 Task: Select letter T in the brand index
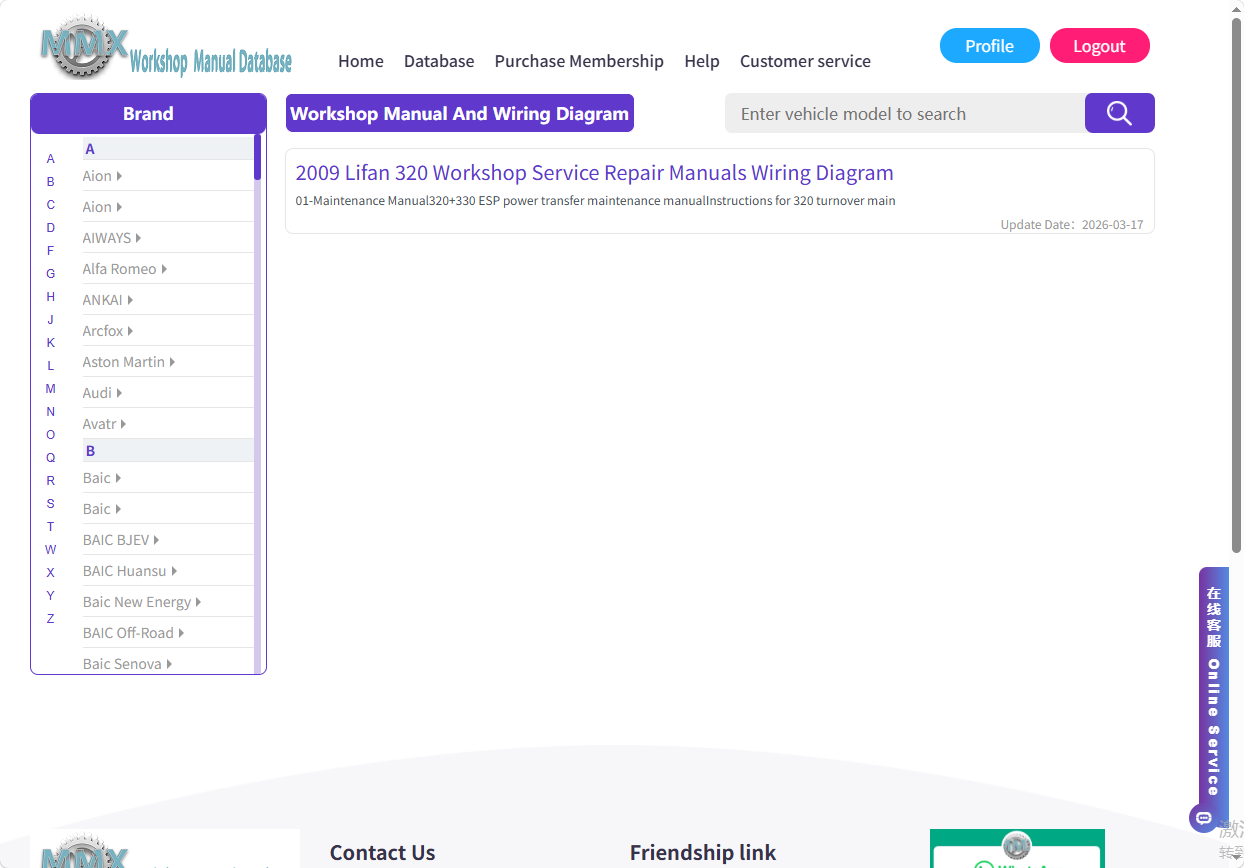point(51,527)
